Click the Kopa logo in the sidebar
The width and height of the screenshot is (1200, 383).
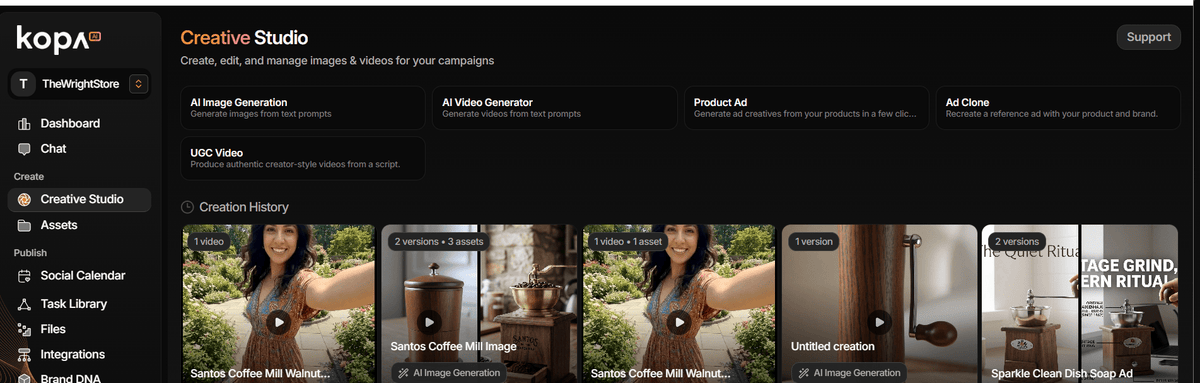tap(59, 39)
